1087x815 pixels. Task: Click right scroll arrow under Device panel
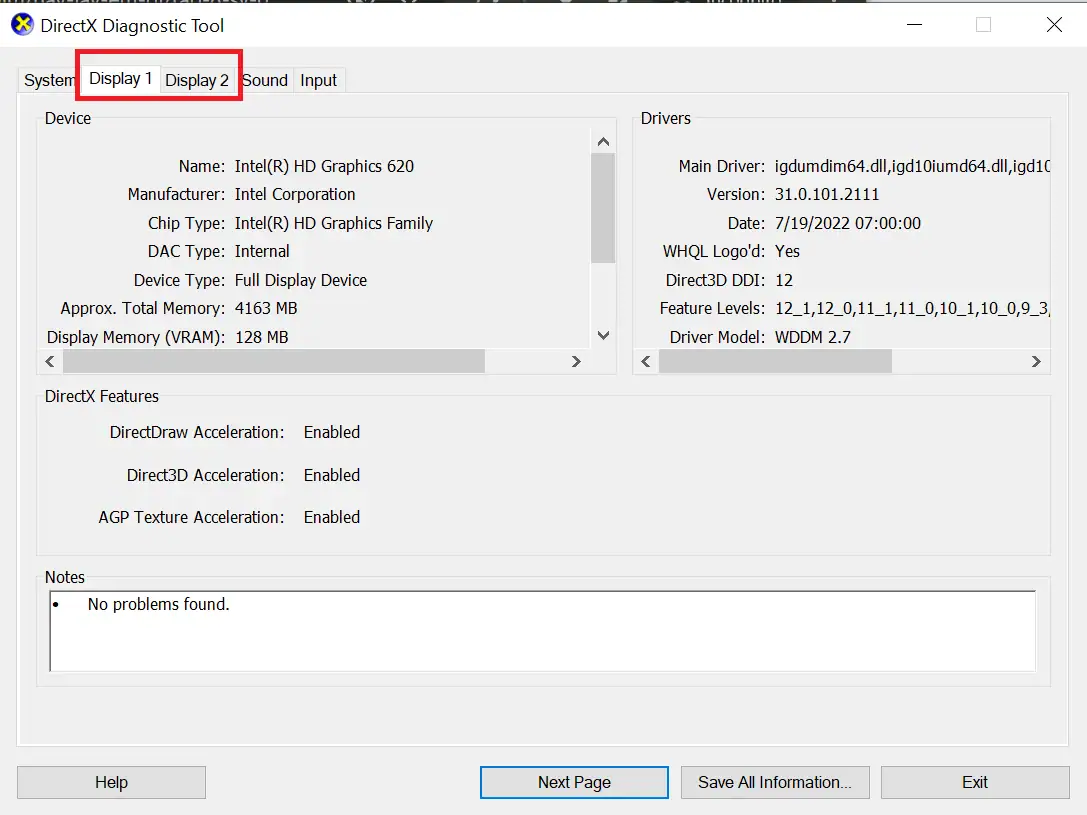coord(576,361)
